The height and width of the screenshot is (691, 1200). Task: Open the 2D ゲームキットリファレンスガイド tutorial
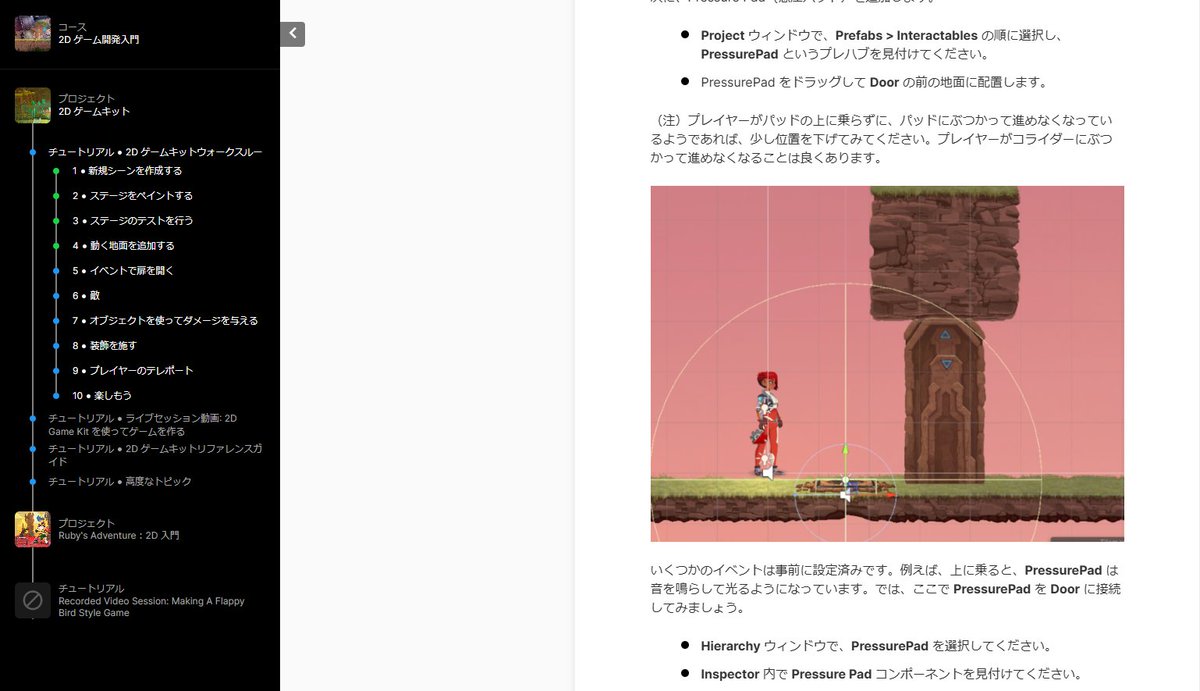point(155,455)
